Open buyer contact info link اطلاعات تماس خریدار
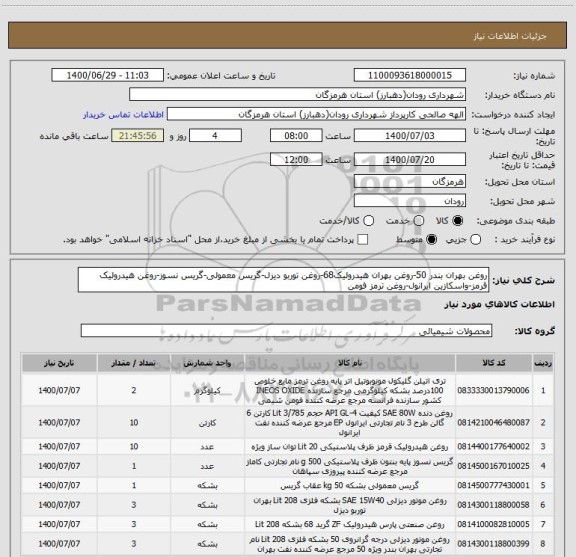Image resolution: width=576 pixels, height=557 pixels. [x=123, y=115]
